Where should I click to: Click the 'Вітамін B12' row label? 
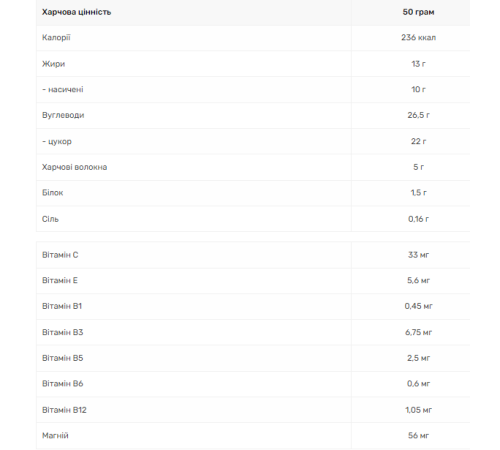[64, 410]
